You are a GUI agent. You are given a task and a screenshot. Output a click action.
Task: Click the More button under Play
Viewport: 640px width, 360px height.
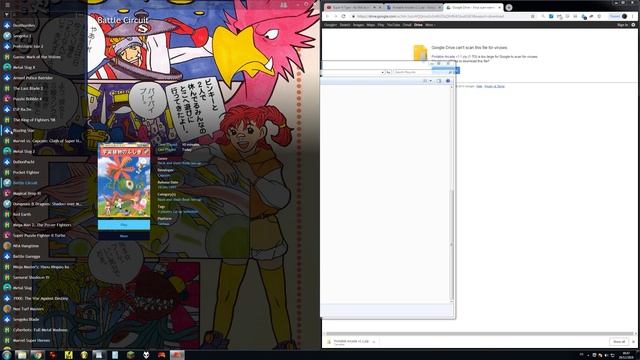[x=124, y=236]
